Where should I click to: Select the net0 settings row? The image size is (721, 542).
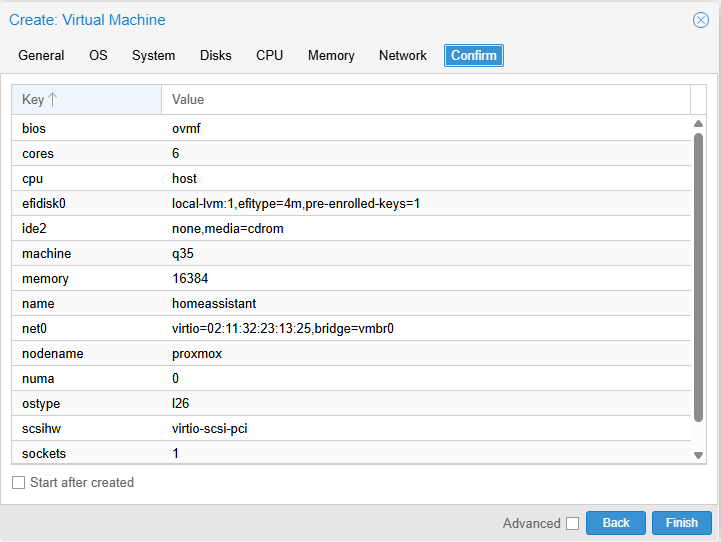[350, 329]
